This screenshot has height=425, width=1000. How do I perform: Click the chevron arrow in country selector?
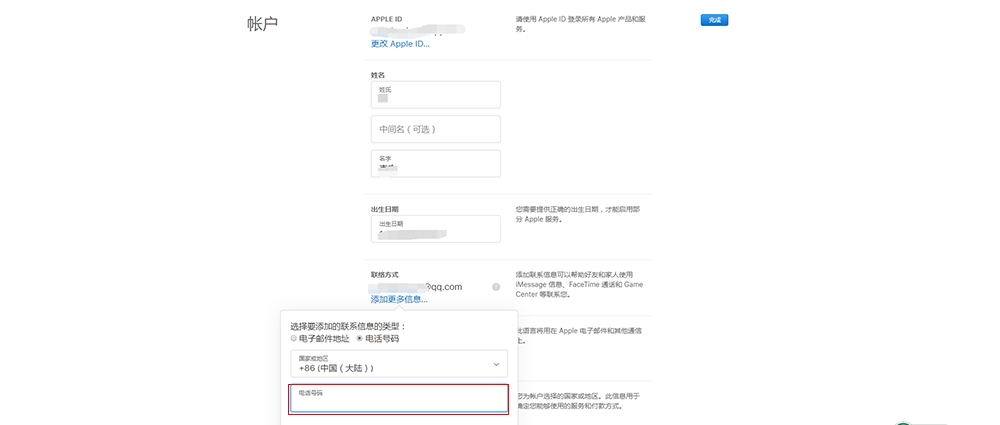coord(496,364)
